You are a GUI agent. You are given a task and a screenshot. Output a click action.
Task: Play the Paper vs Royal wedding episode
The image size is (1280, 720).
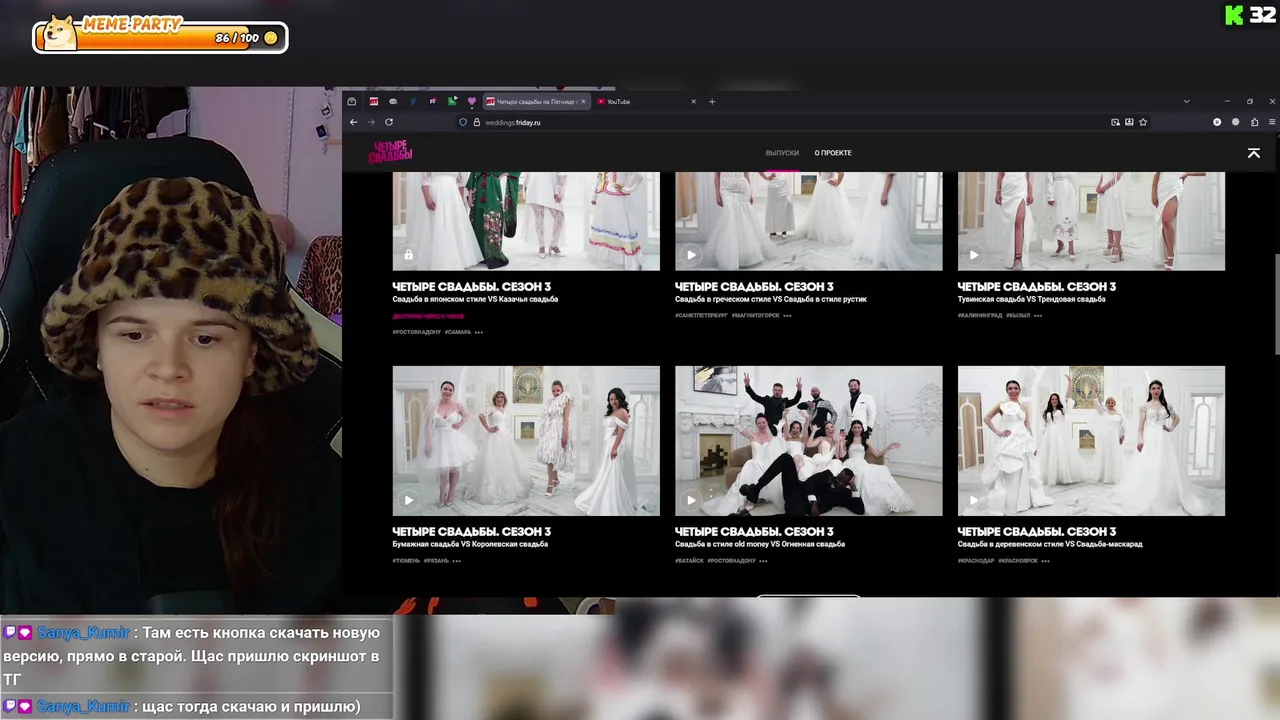(x=408, y=500)
